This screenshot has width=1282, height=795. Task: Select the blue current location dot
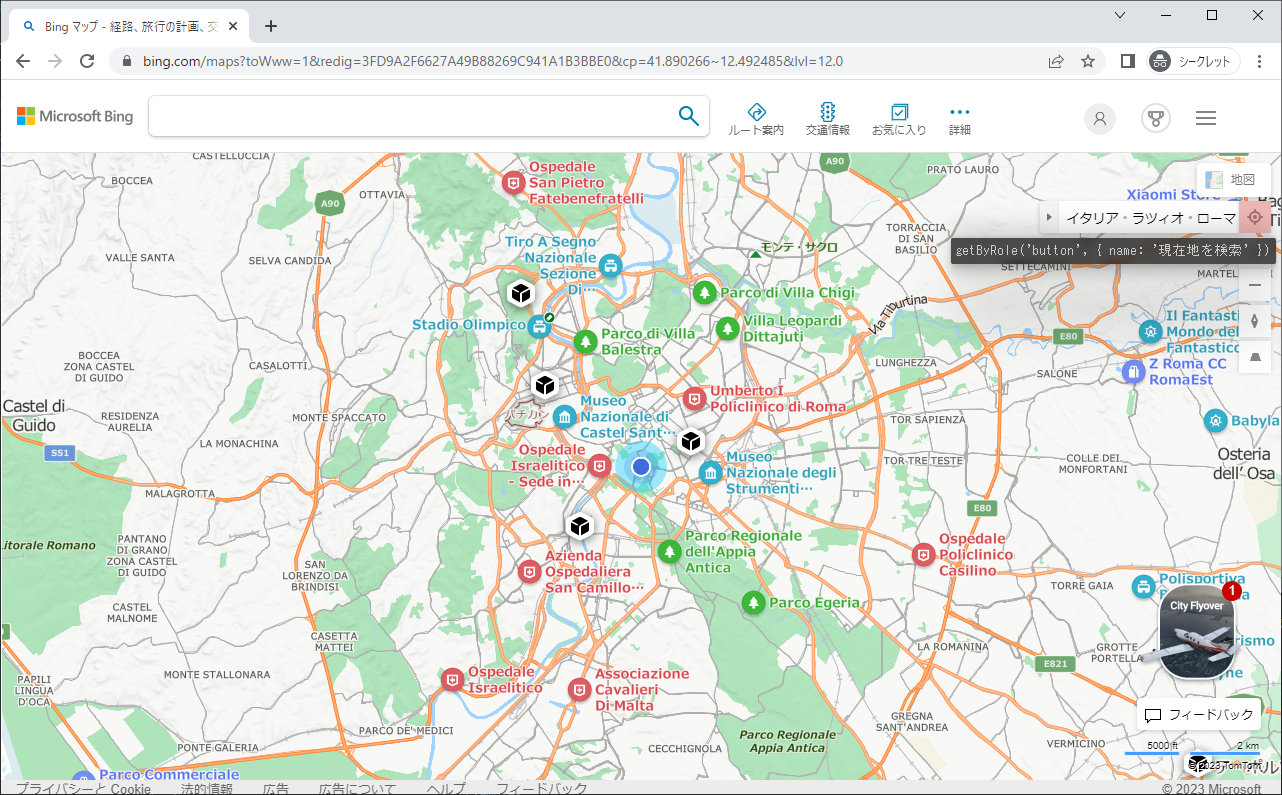click(x=641, y=466)
